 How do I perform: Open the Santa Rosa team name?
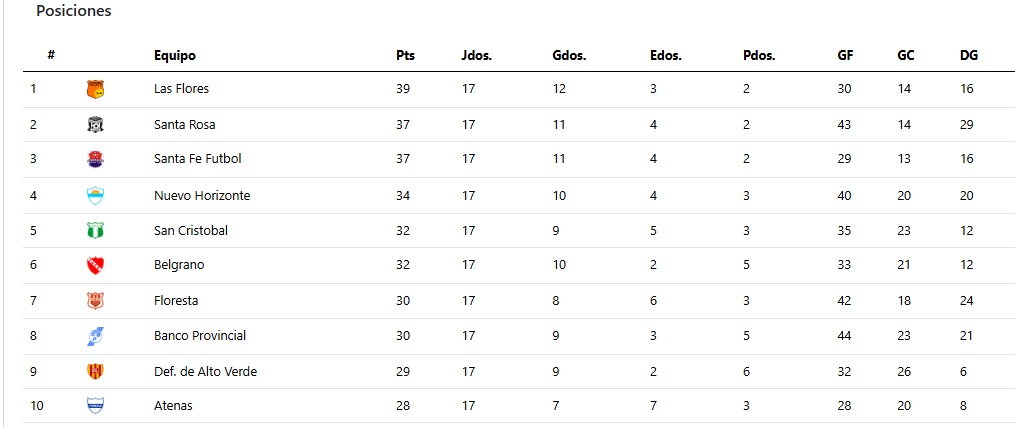pos(184,124)
